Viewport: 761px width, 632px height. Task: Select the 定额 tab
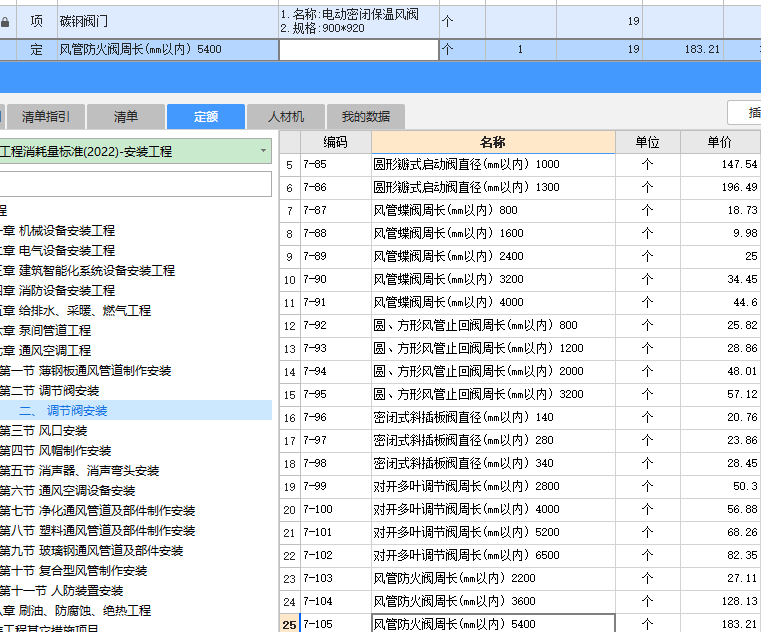pos(206,116)
